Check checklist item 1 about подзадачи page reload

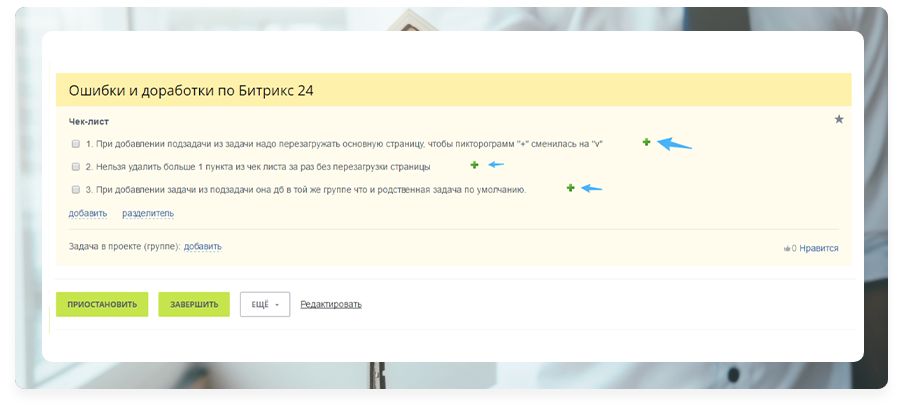(75, 143)
